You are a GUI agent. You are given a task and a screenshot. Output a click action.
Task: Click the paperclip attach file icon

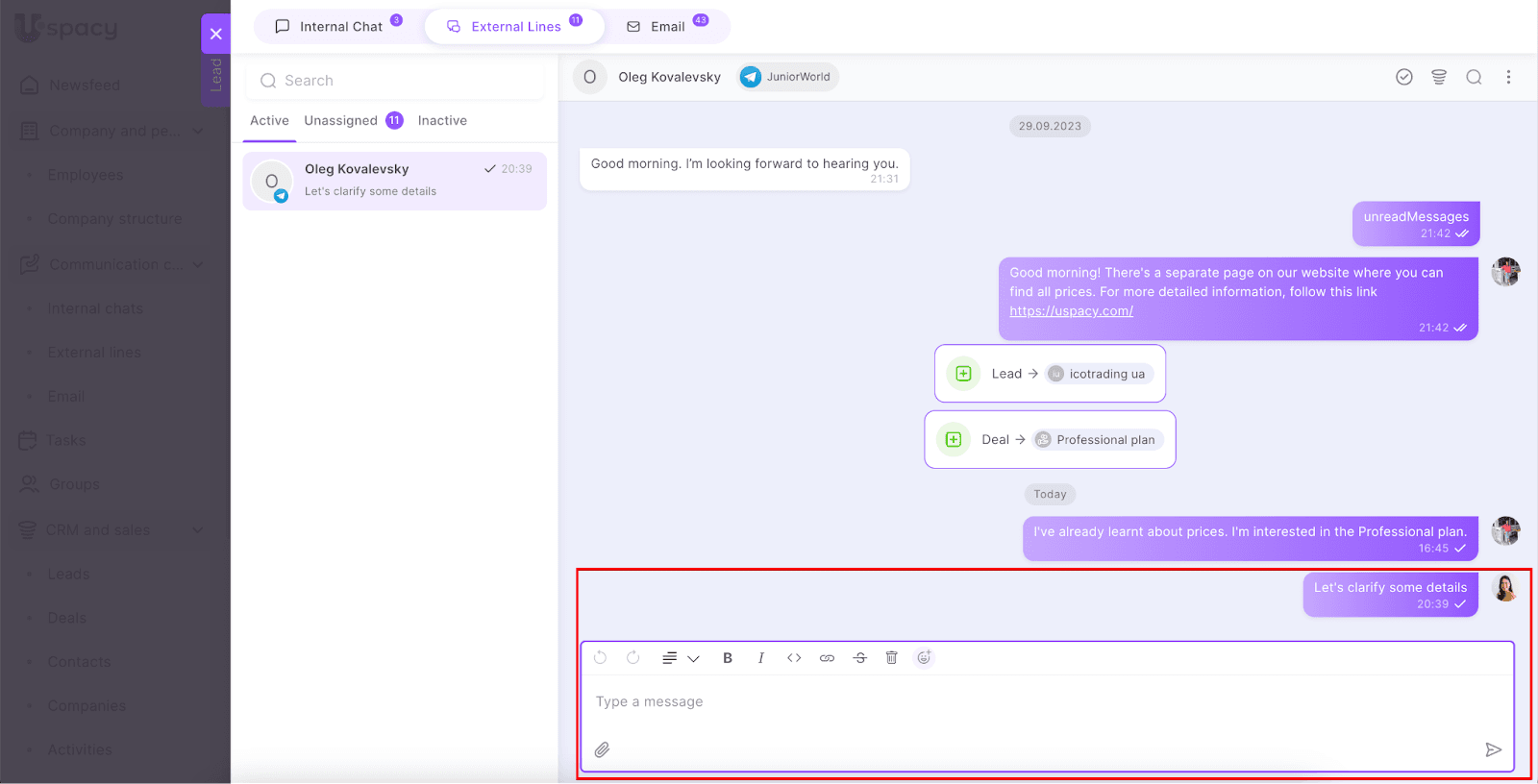[x=602, y=749]
